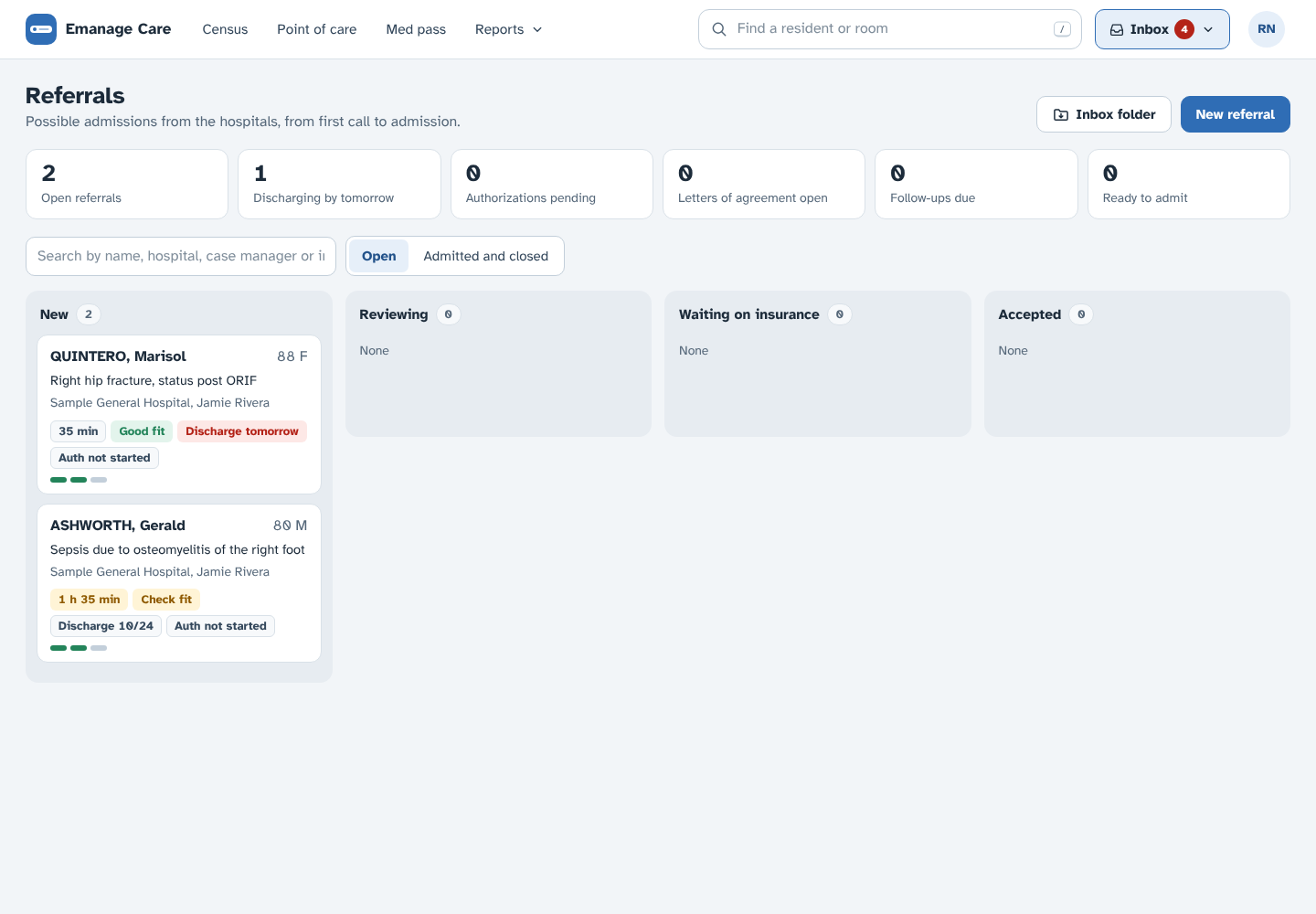Go to Point of care
This screenshot has height=914, width=1316.
[317, 29]
